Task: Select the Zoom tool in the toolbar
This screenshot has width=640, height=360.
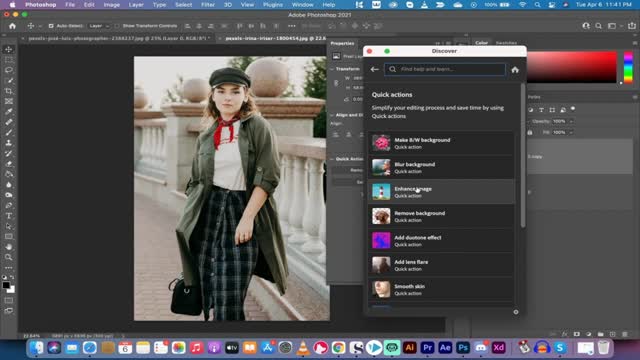Action: [x=9, y=257]
